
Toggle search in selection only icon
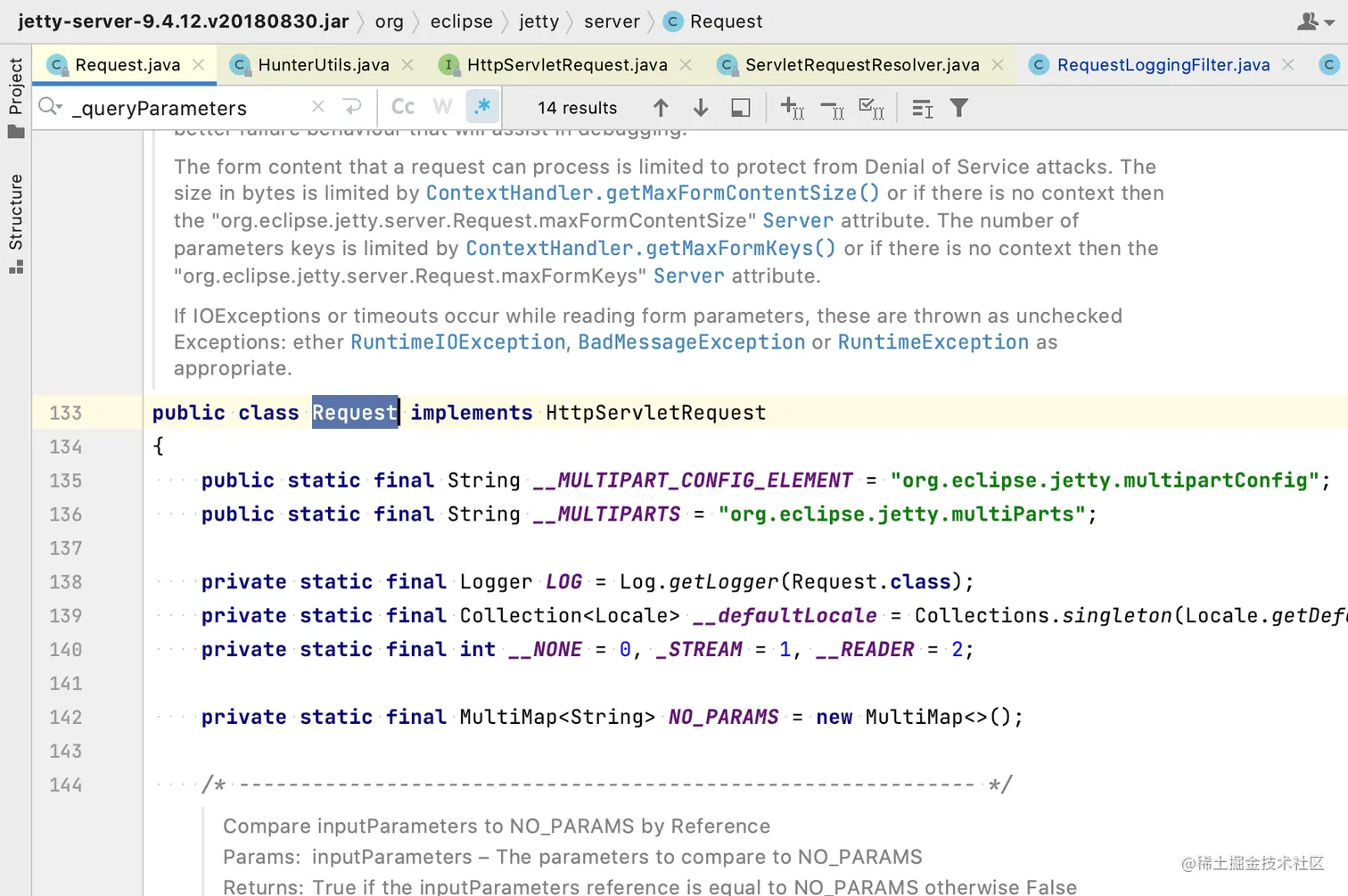click(x=923, y=108)
